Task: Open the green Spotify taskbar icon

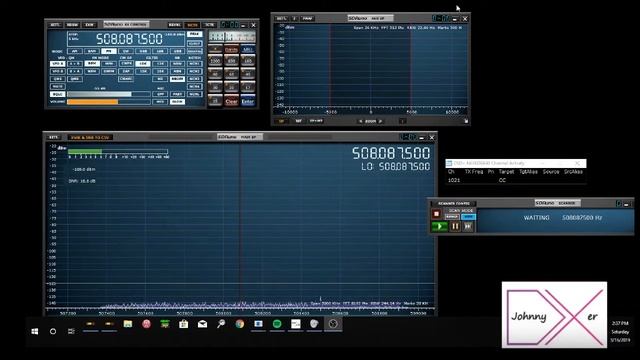Action: point(277,324)
